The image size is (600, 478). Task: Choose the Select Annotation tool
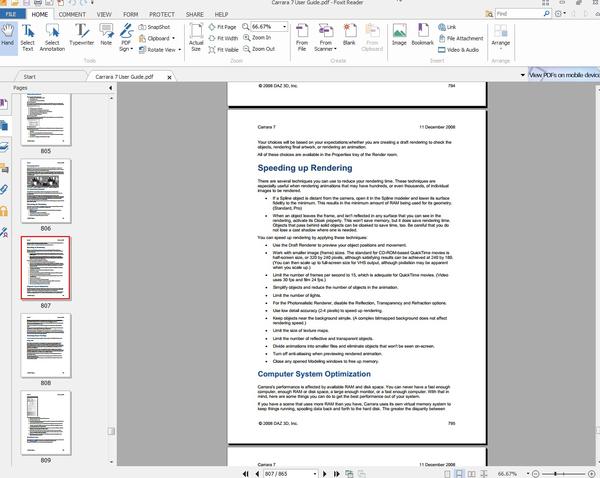point(52,38)
